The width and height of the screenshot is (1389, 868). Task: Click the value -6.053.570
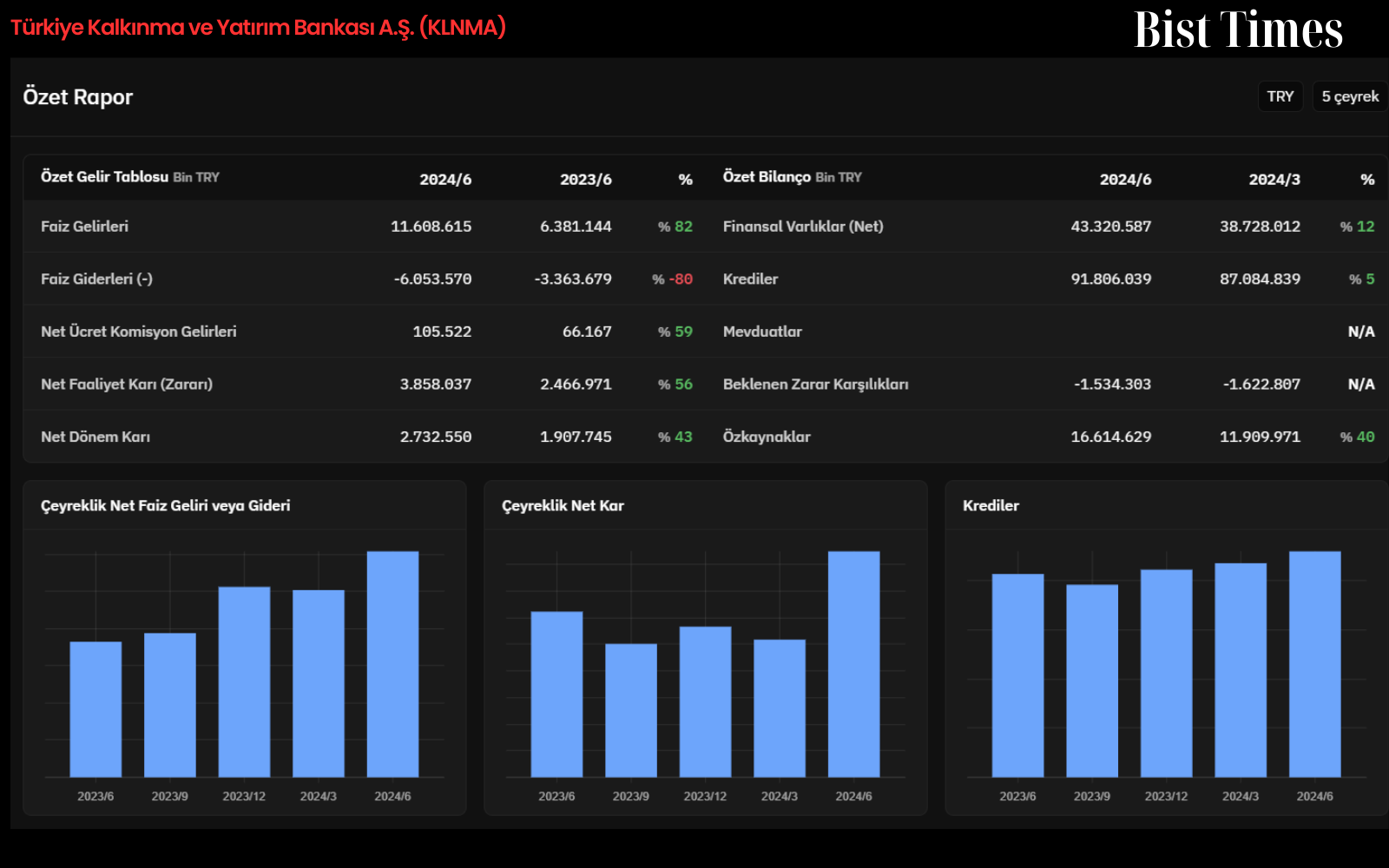(x=432, y=279)
